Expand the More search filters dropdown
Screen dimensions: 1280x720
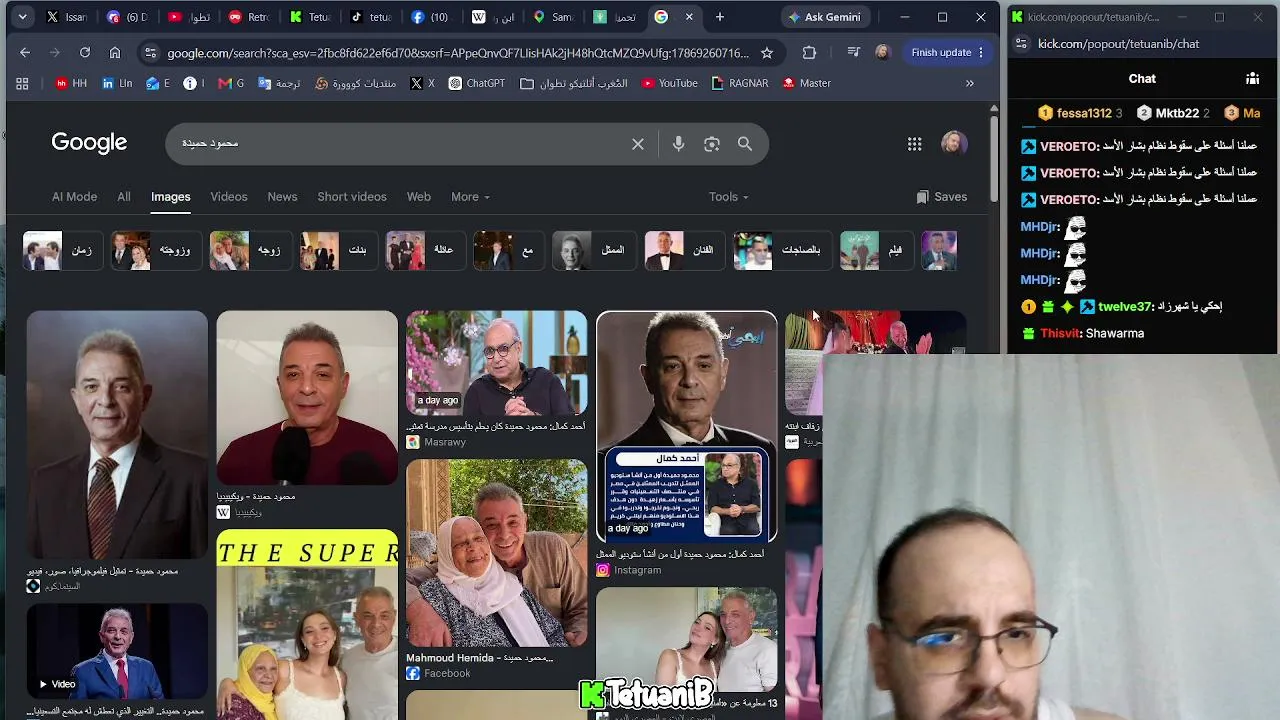click(470, 197)
